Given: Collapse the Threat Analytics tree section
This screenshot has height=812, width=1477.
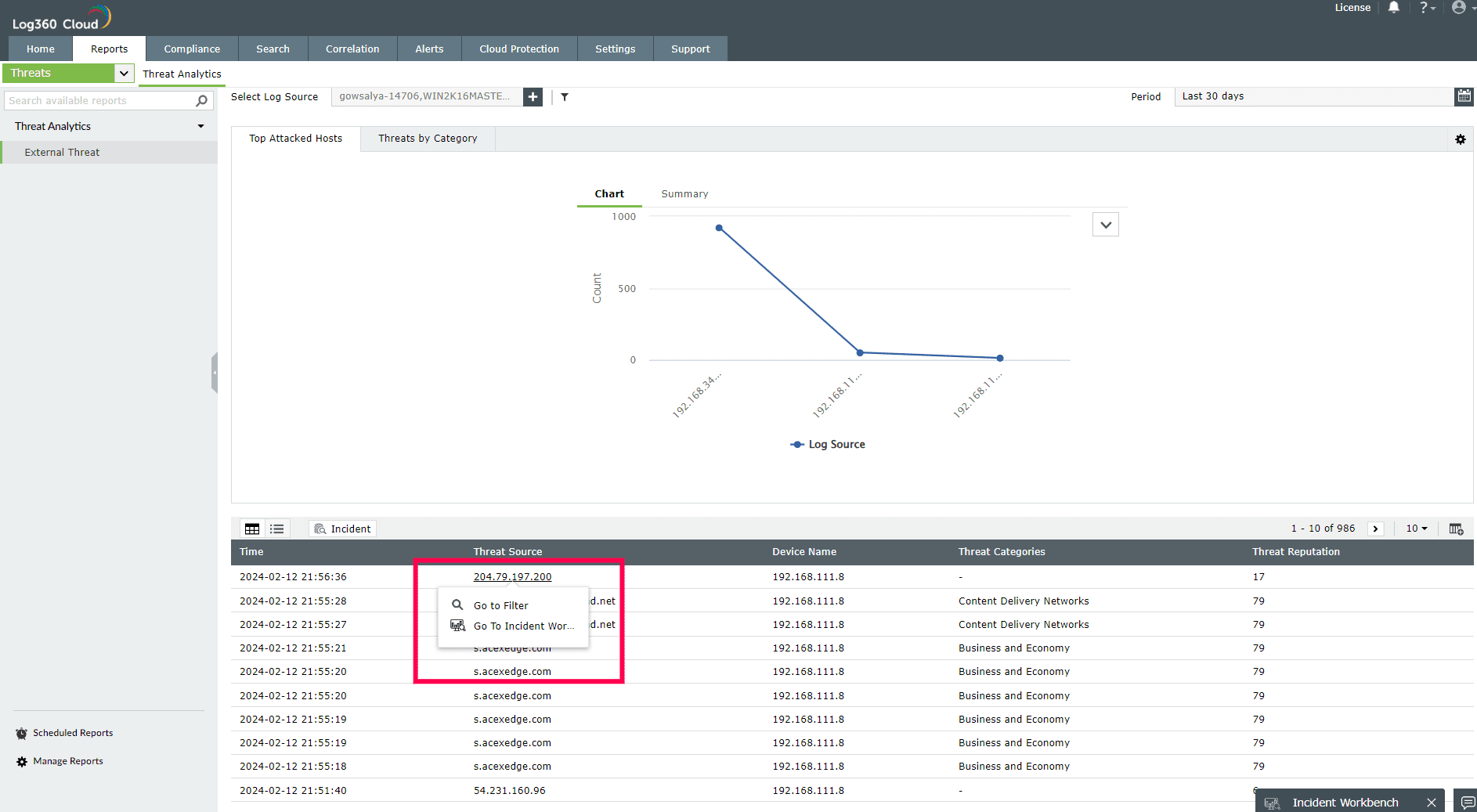Looking at the screenshot, I should (x=201, y=127).
